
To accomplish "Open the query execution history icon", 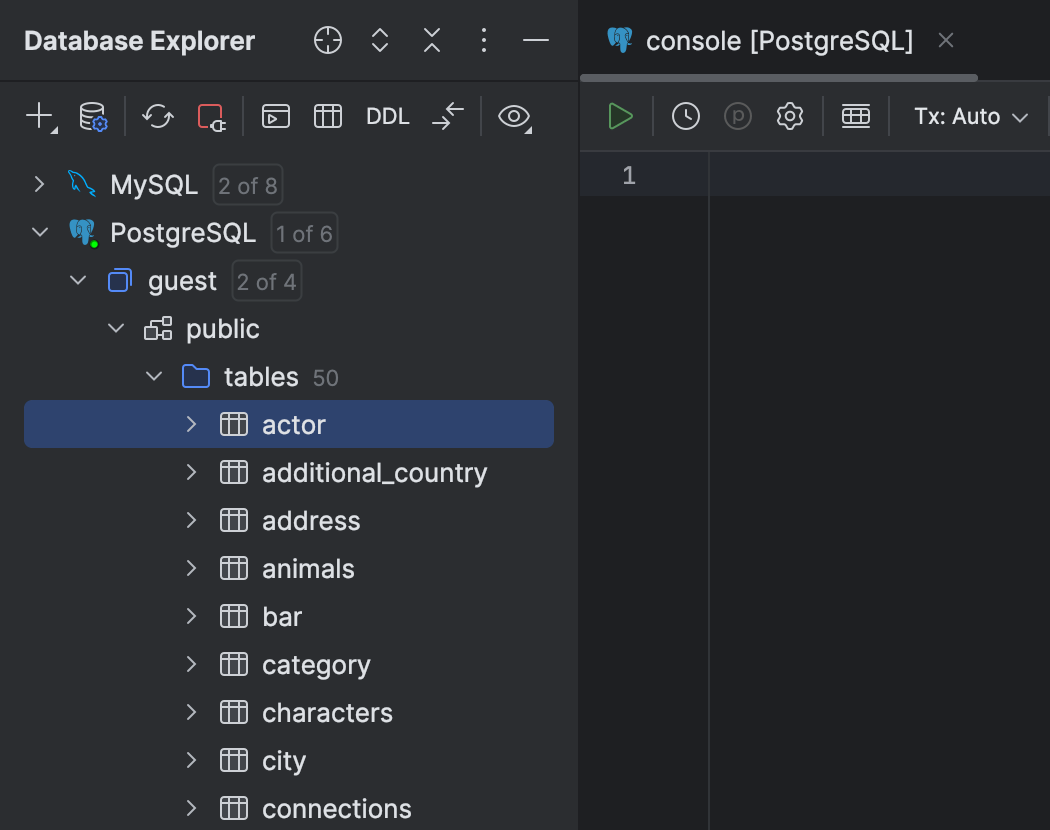I will point(685,116).
